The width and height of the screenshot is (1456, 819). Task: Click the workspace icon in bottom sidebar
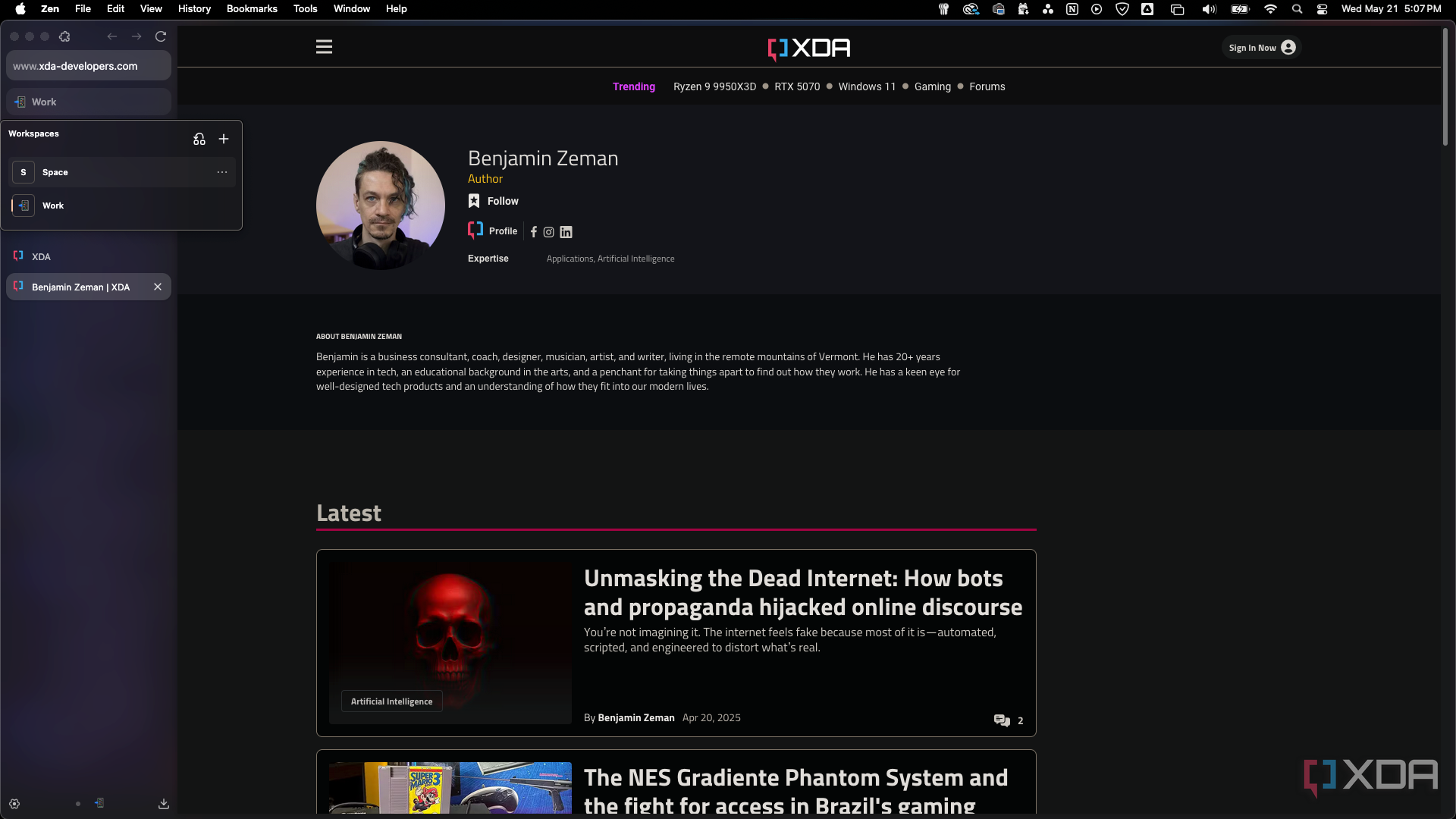click(99, 803)
